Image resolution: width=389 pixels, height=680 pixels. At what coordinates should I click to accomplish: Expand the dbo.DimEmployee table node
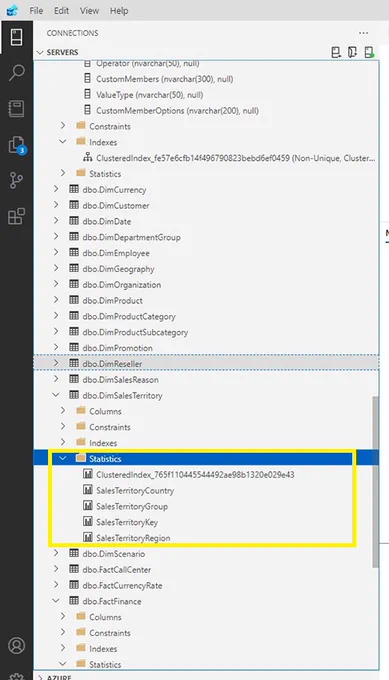(x=56, y=252)
